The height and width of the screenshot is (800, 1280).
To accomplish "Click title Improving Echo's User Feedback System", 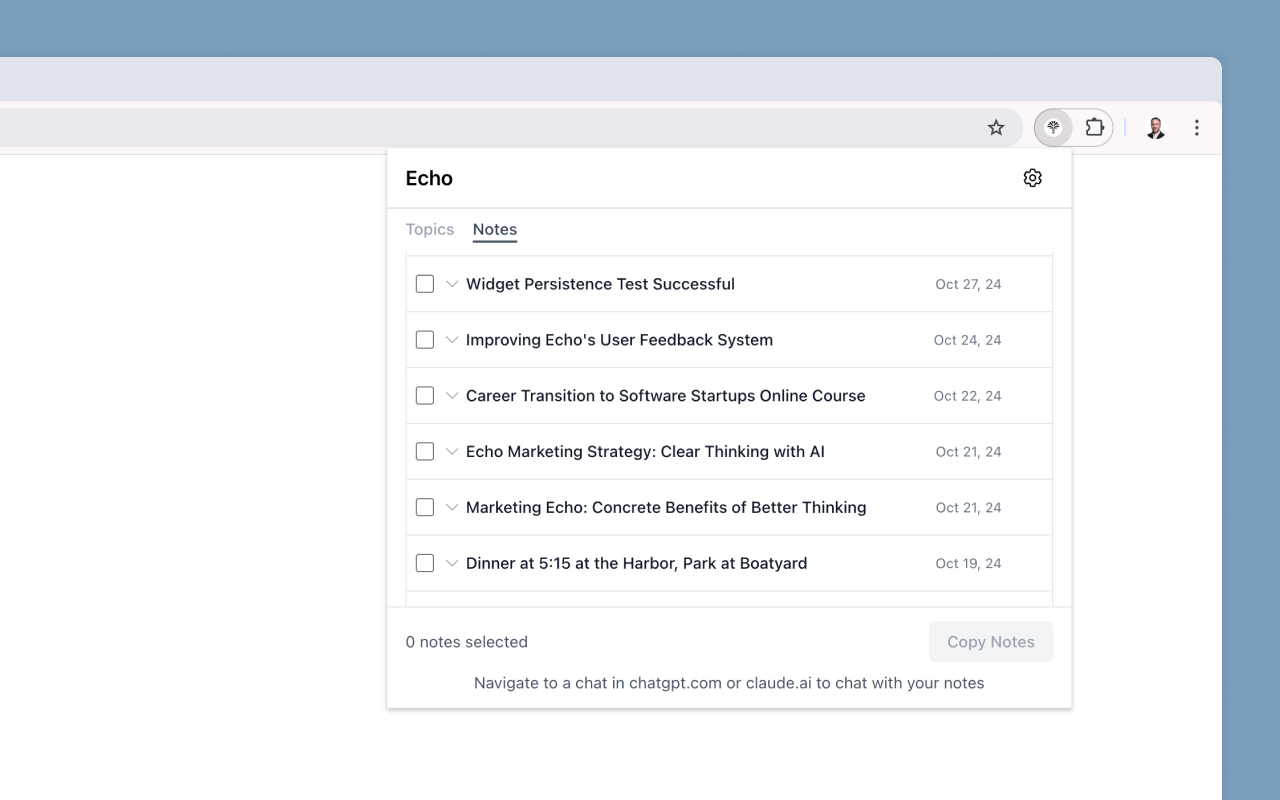I will [619, 340].
